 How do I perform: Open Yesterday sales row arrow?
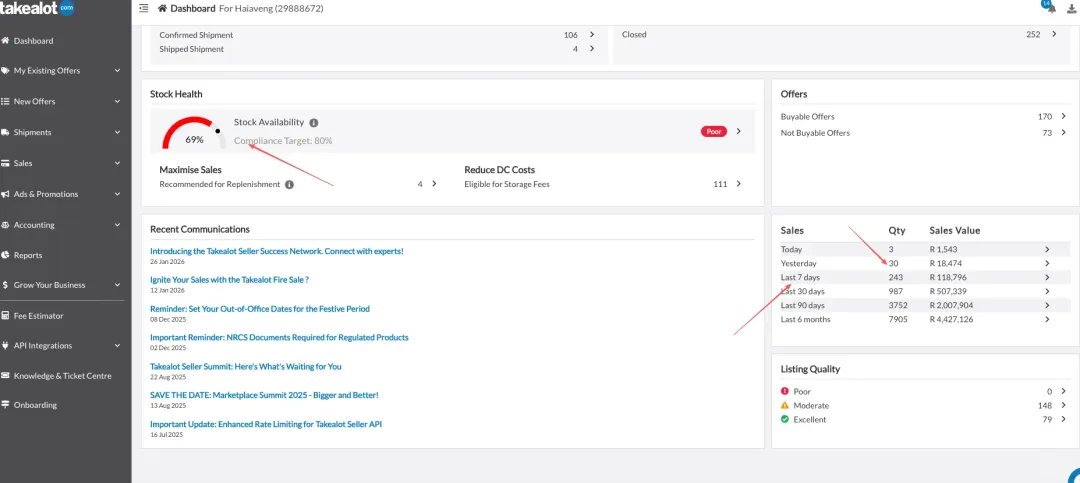tap(1047, 263)
